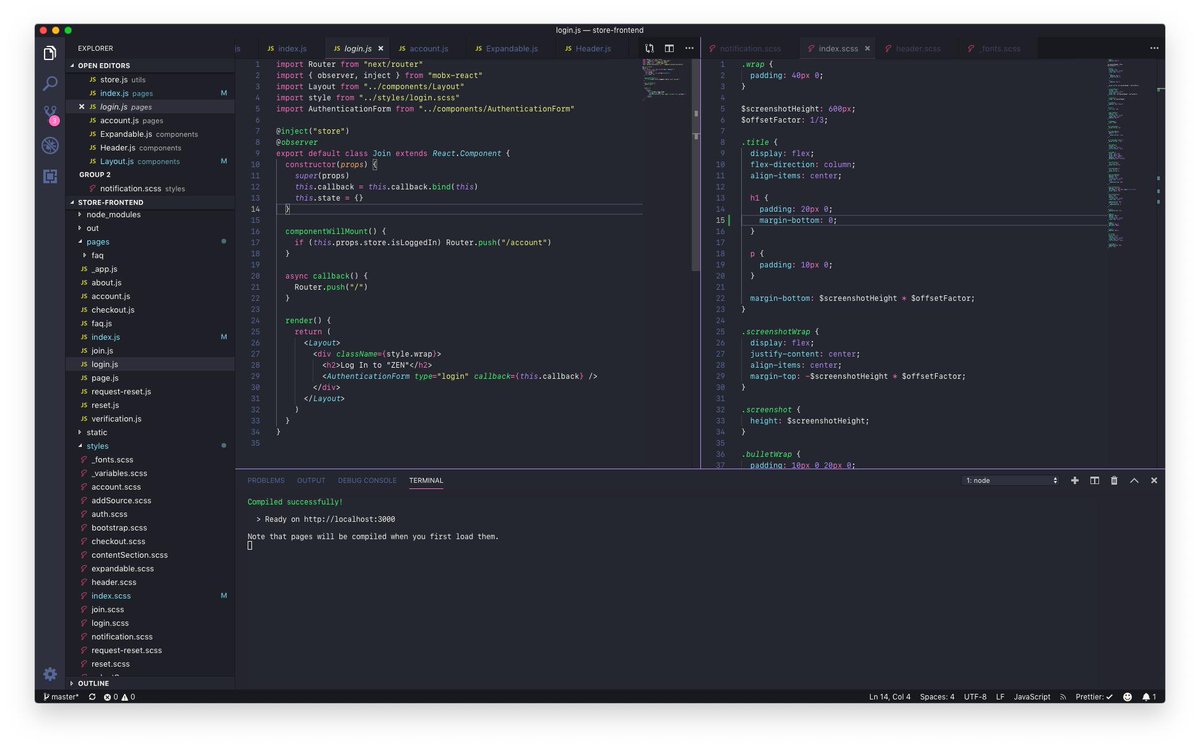1200x749 pixels.
Task: Change indentation via Spaces: 4
Action: click(937, 696)
